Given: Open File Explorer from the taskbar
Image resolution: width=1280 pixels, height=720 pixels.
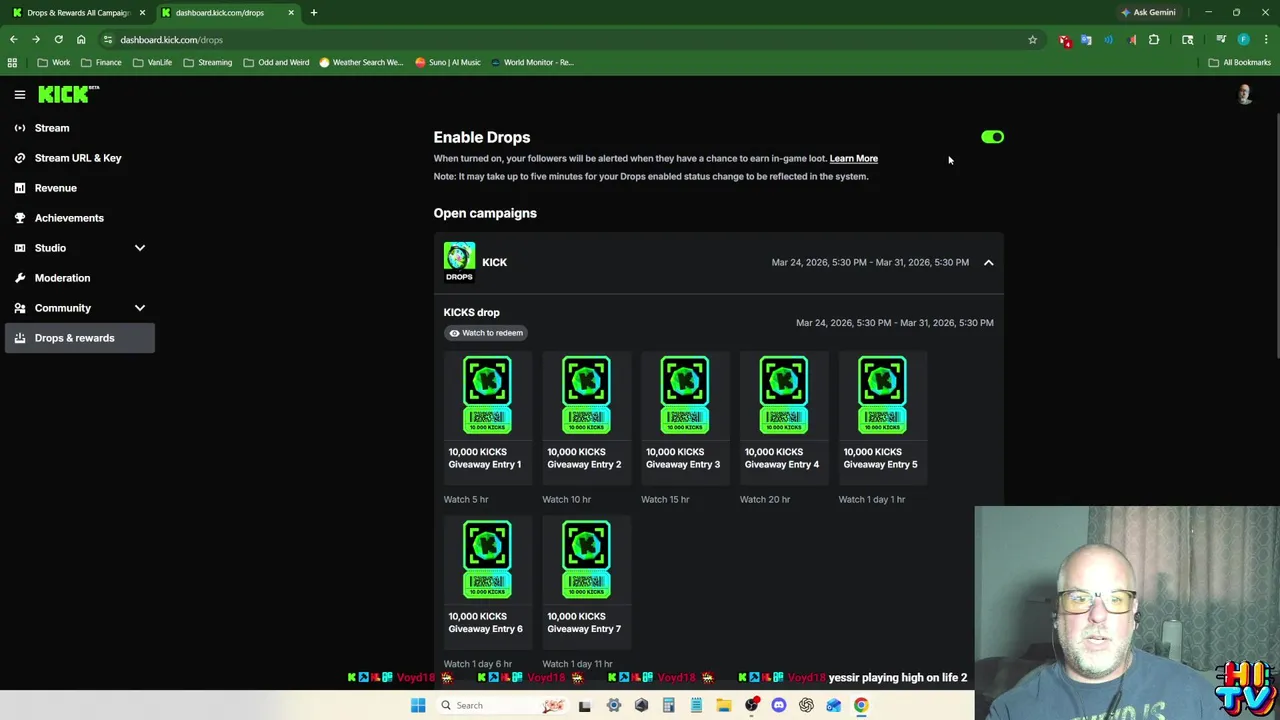Looking at the screenshot, I should coord(724,705).
